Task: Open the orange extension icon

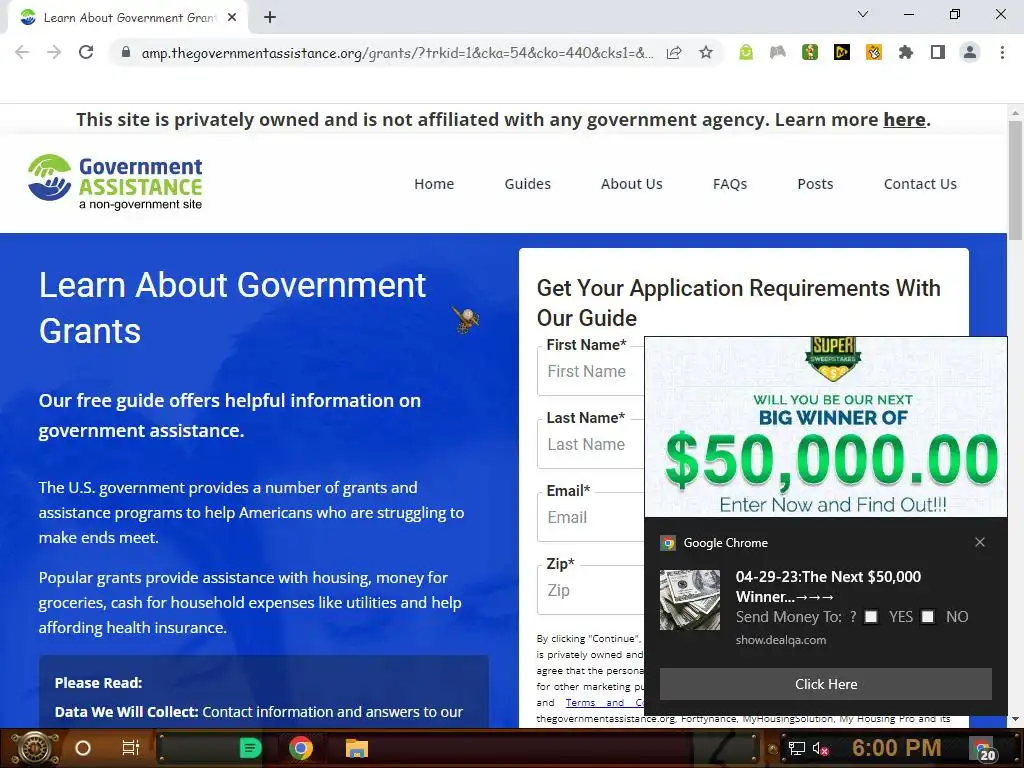Action: pos(874,52)
